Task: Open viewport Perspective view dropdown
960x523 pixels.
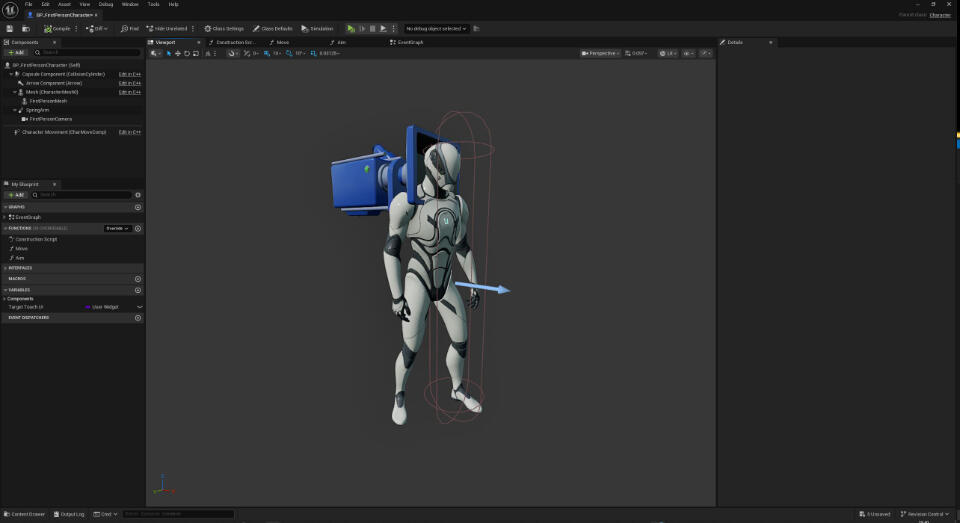Action: 600,53
